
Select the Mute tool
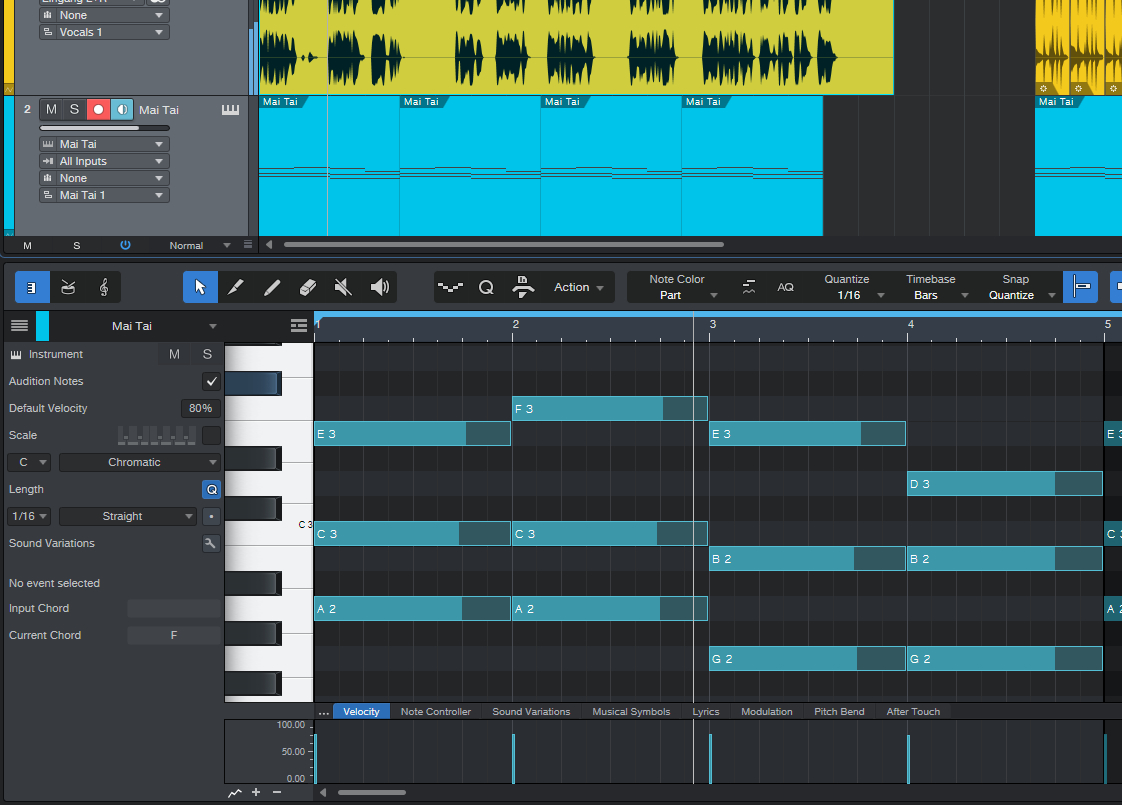tap(343, 288)
